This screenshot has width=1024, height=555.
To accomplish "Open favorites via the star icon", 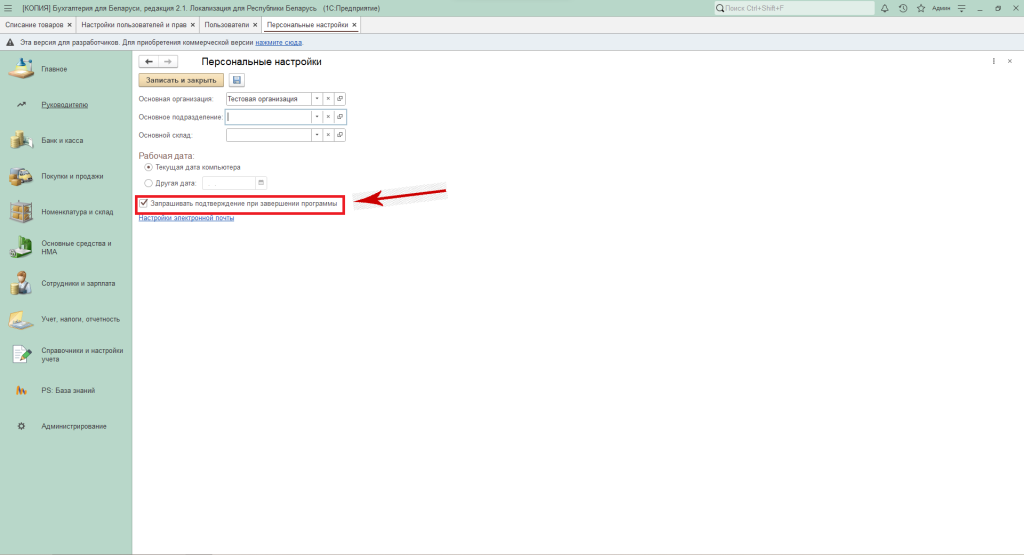I will point(920,8).
